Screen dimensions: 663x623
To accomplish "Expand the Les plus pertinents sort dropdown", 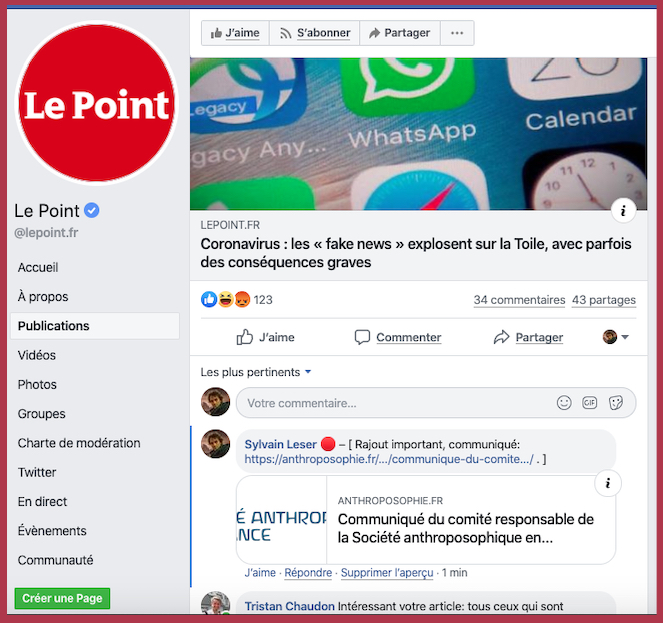I will point(256,372).
